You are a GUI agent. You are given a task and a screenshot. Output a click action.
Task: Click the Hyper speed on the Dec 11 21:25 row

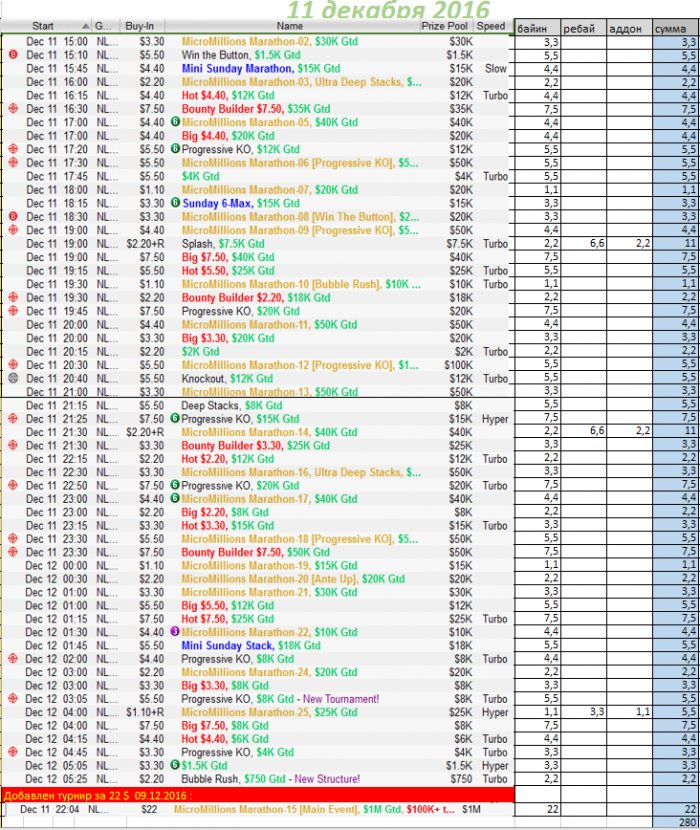coord(495,419)
